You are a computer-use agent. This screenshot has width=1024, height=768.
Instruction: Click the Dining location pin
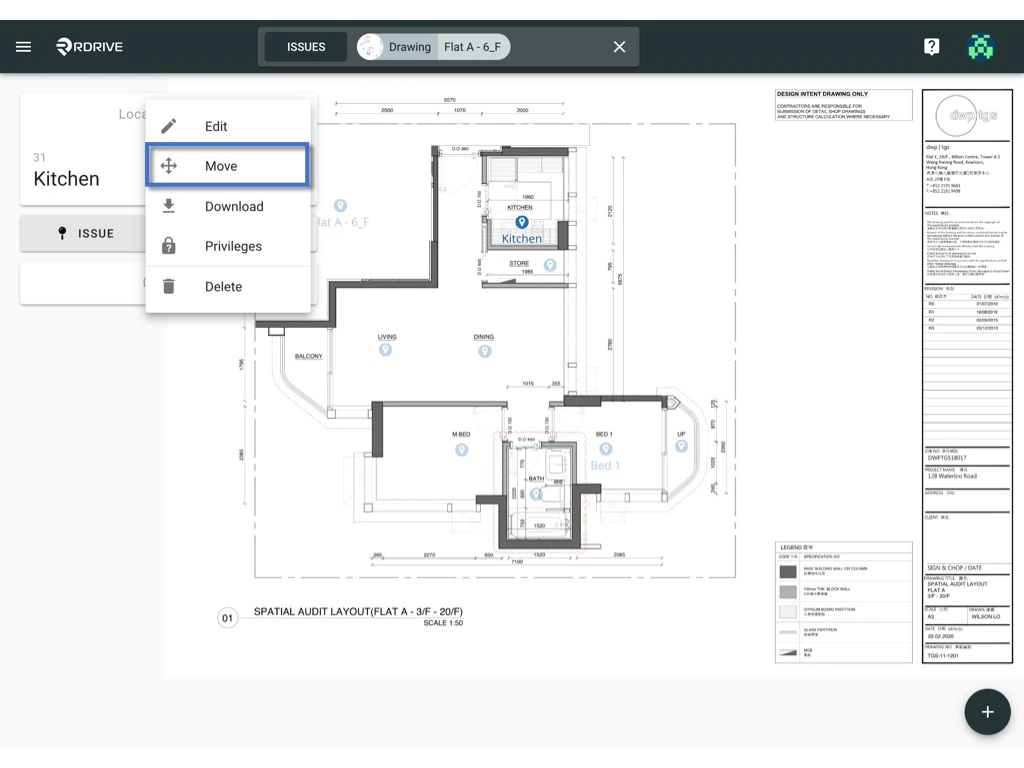point(484,351)
